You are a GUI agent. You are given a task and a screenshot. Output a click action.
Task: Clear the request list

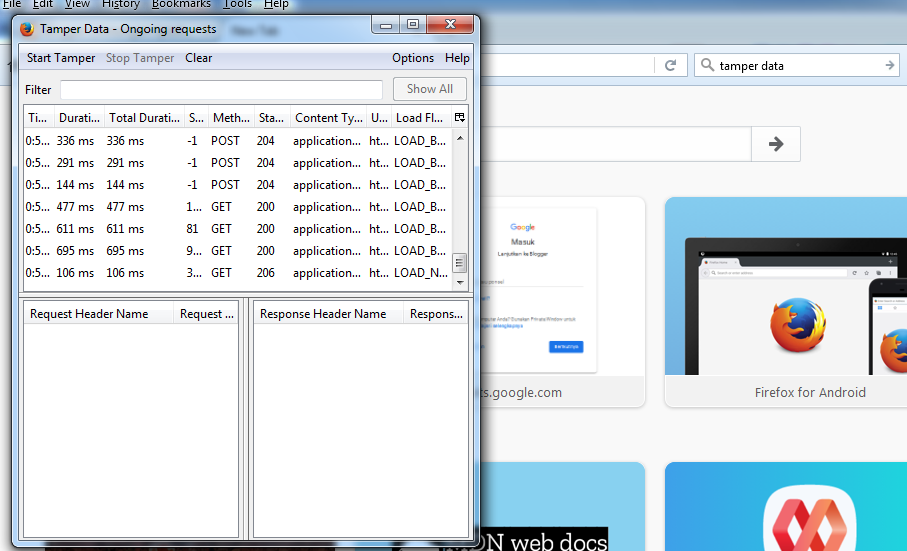pos(198,58)
